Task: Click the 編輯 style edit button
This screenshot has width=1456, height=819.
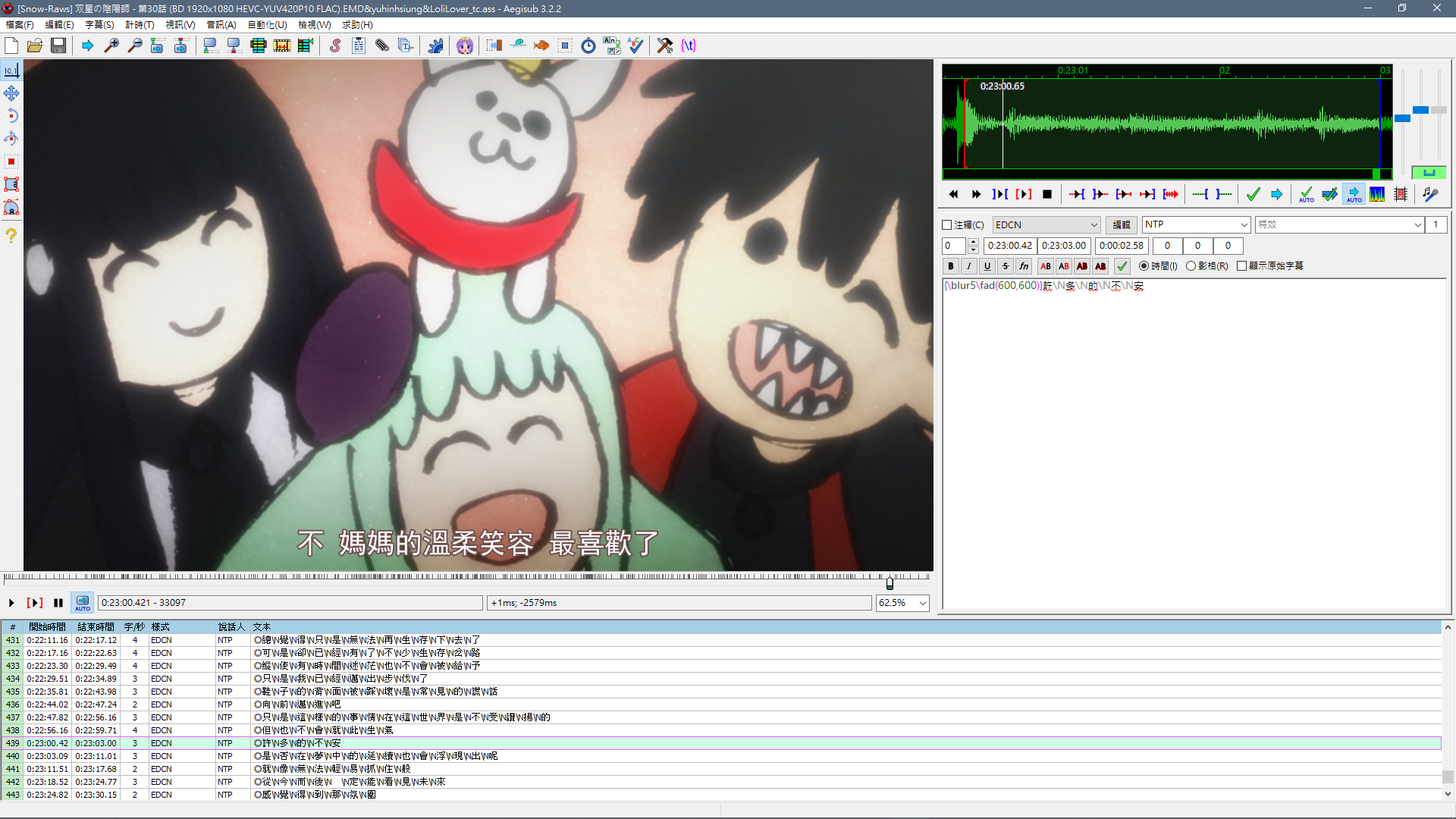Action: pos(1122,225)
